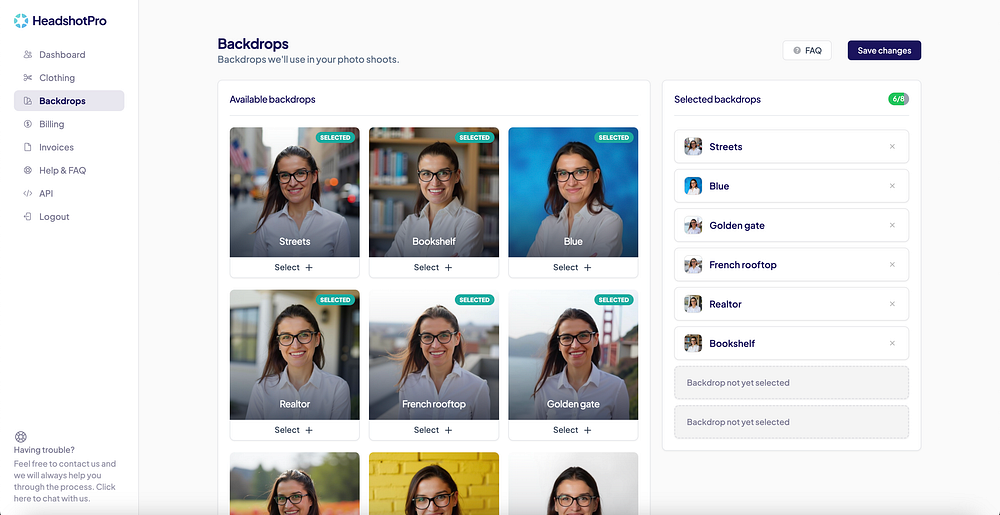Open the Blue backdrop photo
The width and height of the screenshot is (1000, 515).
pos(573,192)
